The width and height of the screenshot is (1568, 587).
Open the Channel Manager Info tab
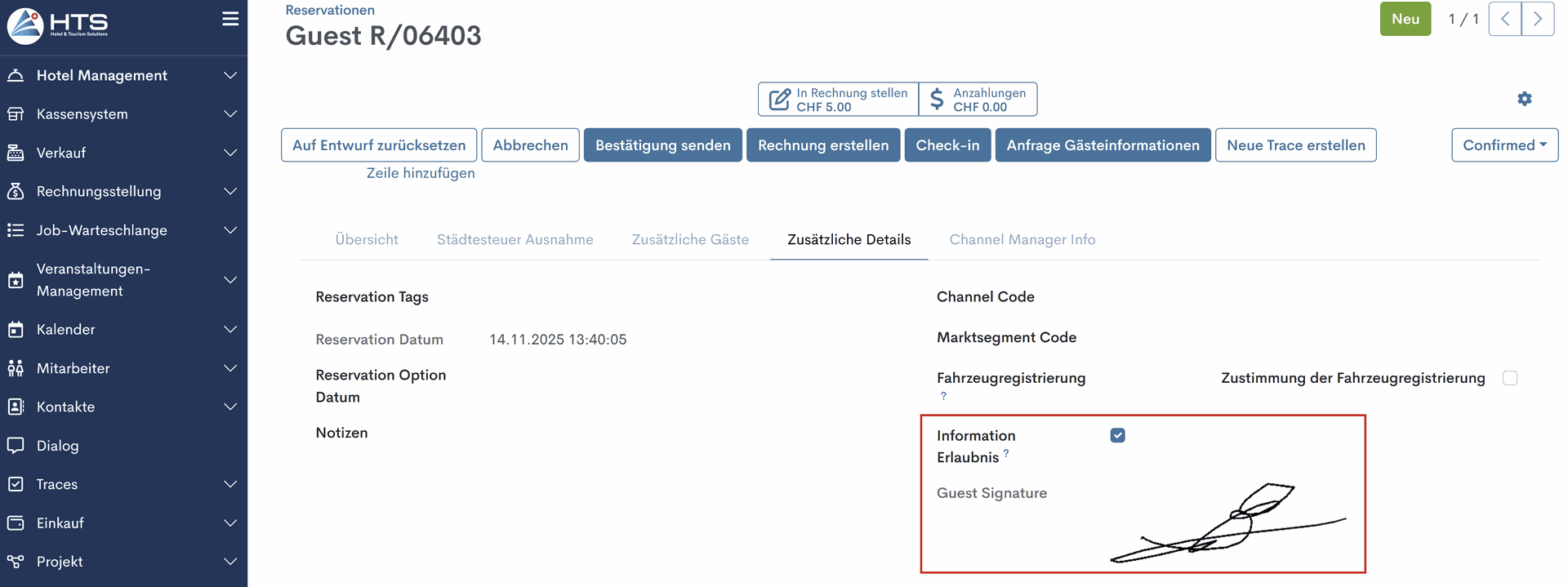click(x=1022, y=240)
